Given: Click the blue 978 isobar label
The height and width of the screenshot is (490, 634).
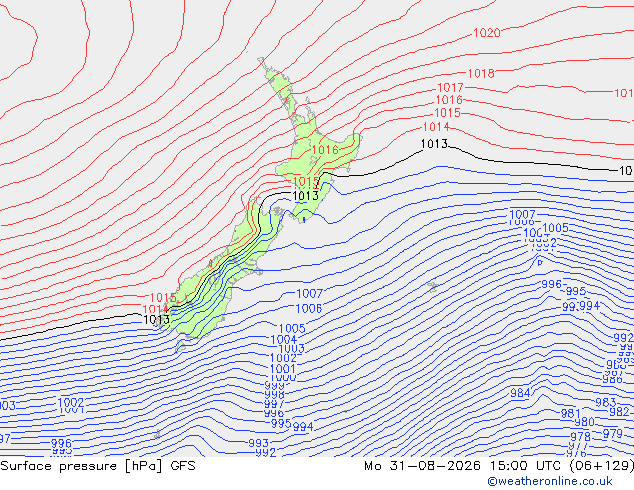Looking at the screenshot, I should point(581,437).
